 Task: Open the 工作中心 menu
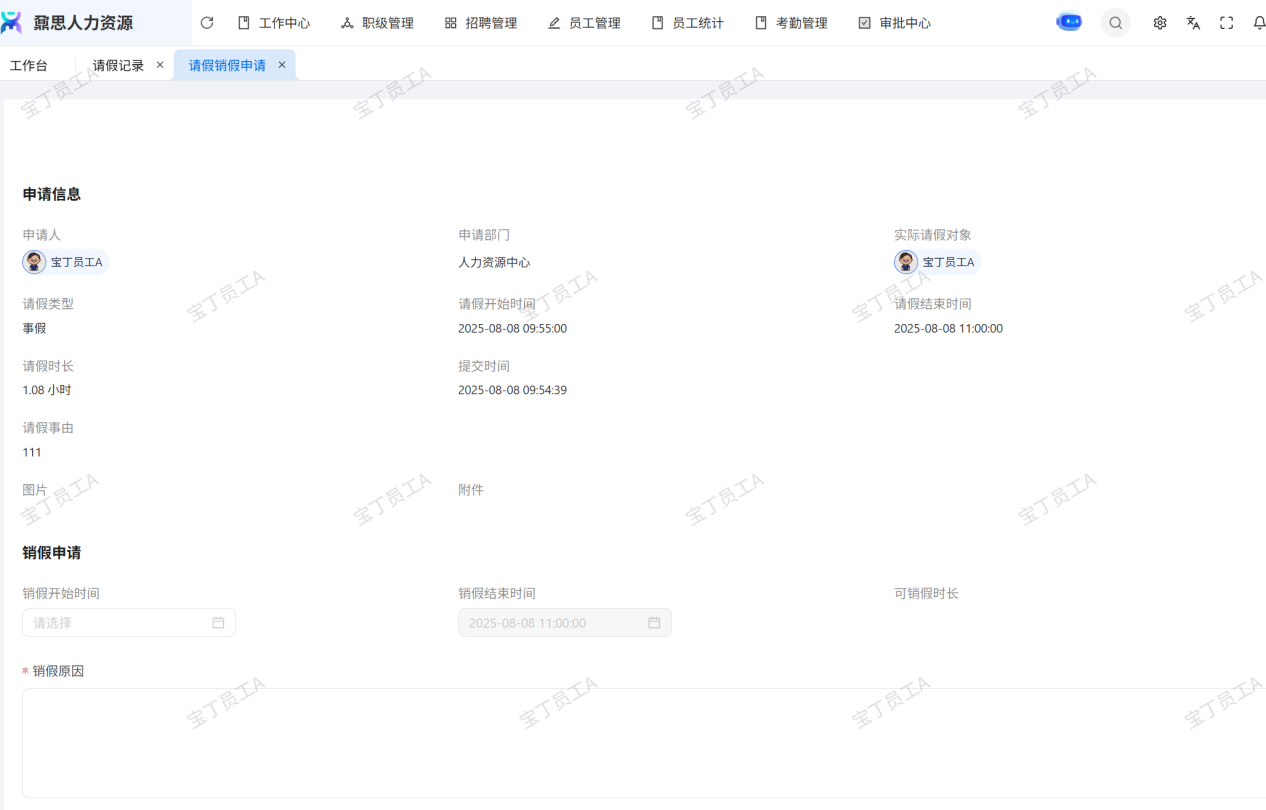click(274, 23)
